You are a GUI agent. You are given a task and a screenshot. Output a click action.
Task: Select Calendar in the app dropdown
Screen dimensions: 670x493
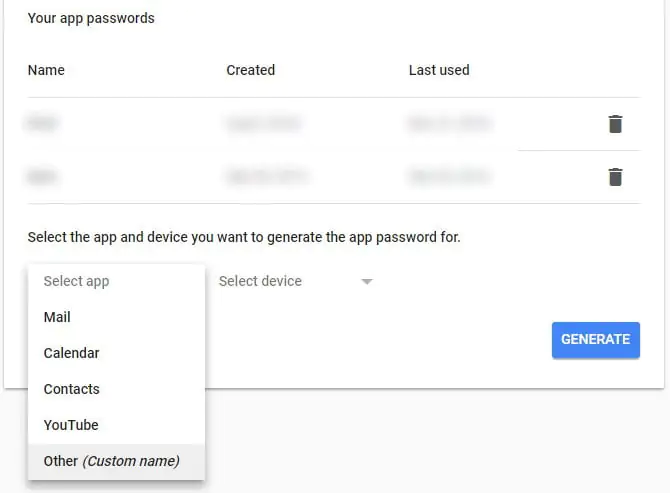tap(71, 353)
